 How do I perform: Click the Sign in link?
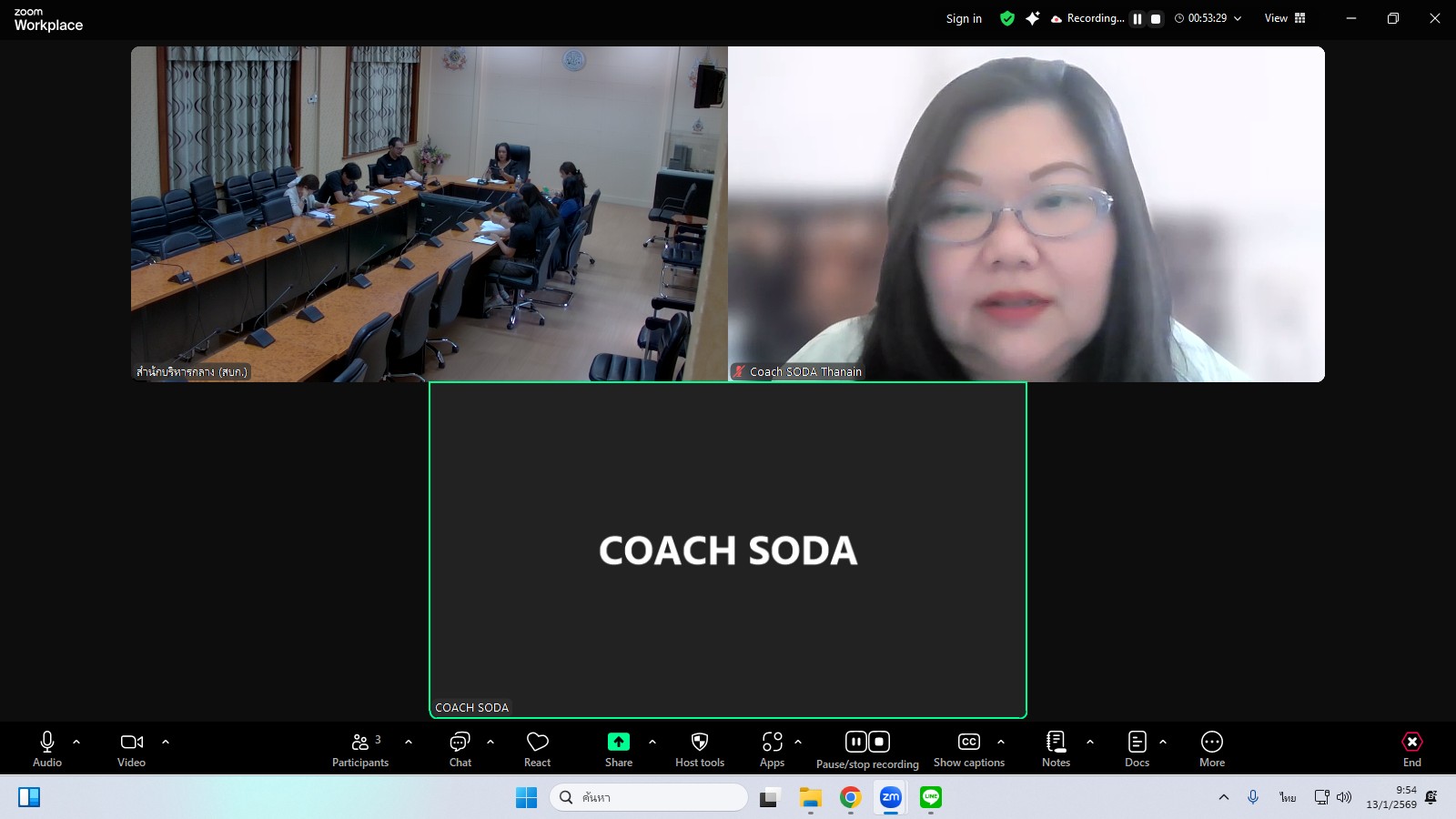[x=964, y=18]
